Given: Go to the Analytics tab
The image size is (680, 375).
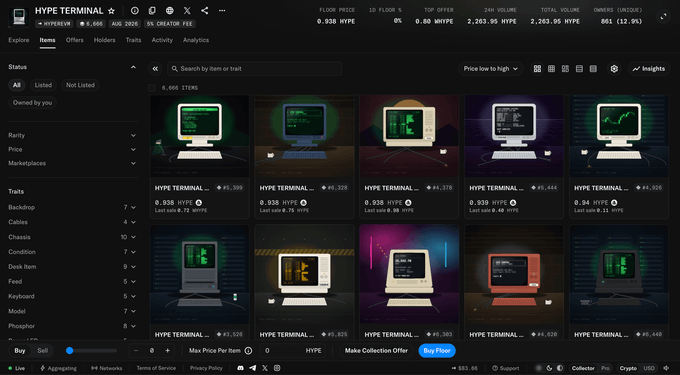Looking at the screenshot, I should pos(196,40).
